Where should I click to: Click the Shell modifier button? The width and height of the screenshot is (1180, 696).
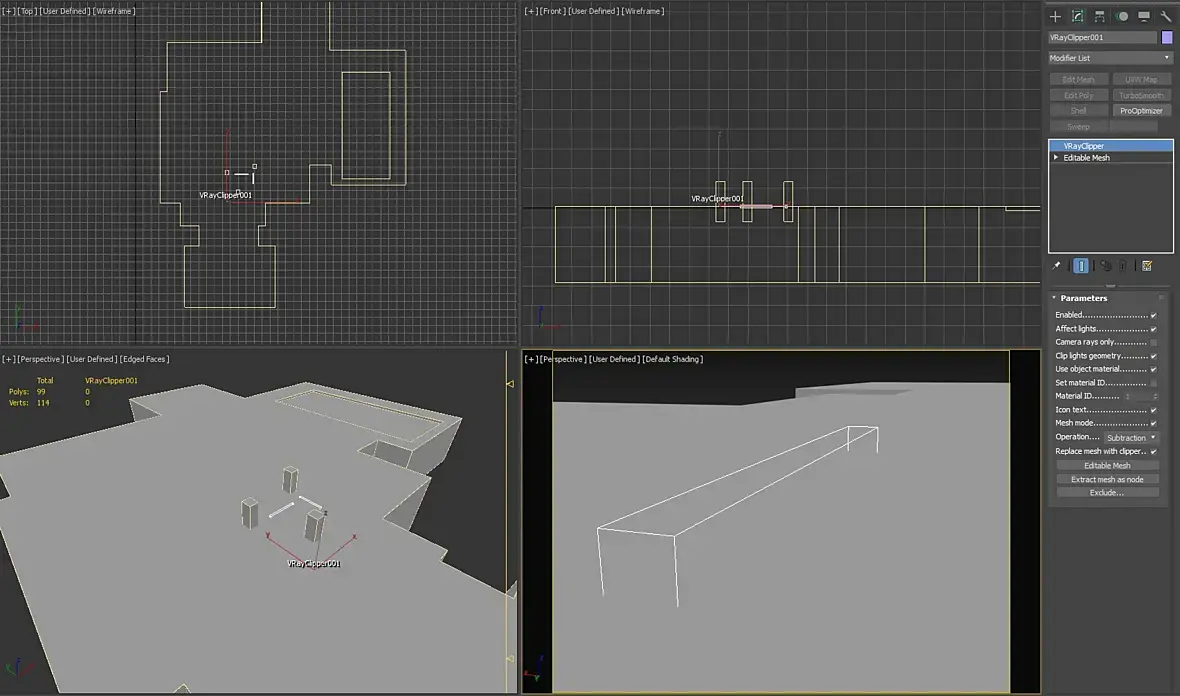point(1078,111)
